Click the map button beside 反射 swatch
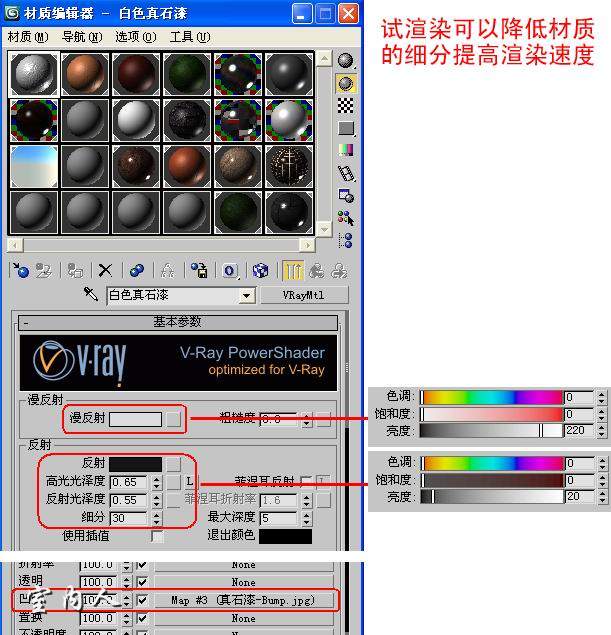611x635 pixels. (174, 464)
